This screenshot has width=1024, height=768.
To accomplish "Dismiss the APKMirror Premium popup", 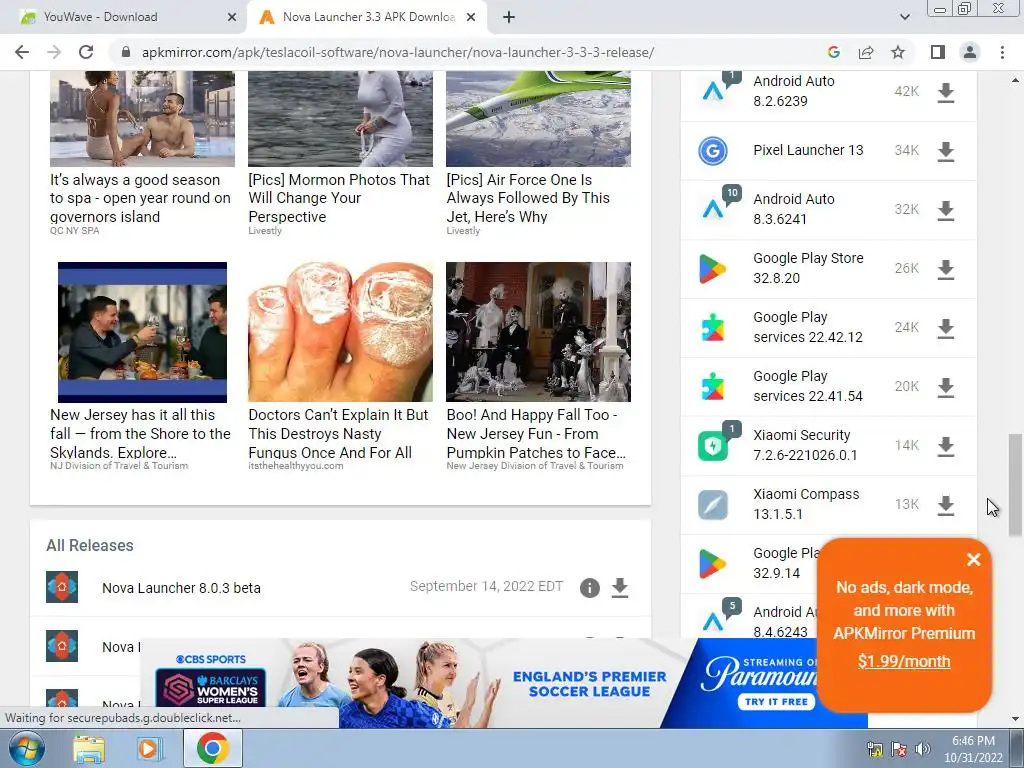I will pos(974,560).
